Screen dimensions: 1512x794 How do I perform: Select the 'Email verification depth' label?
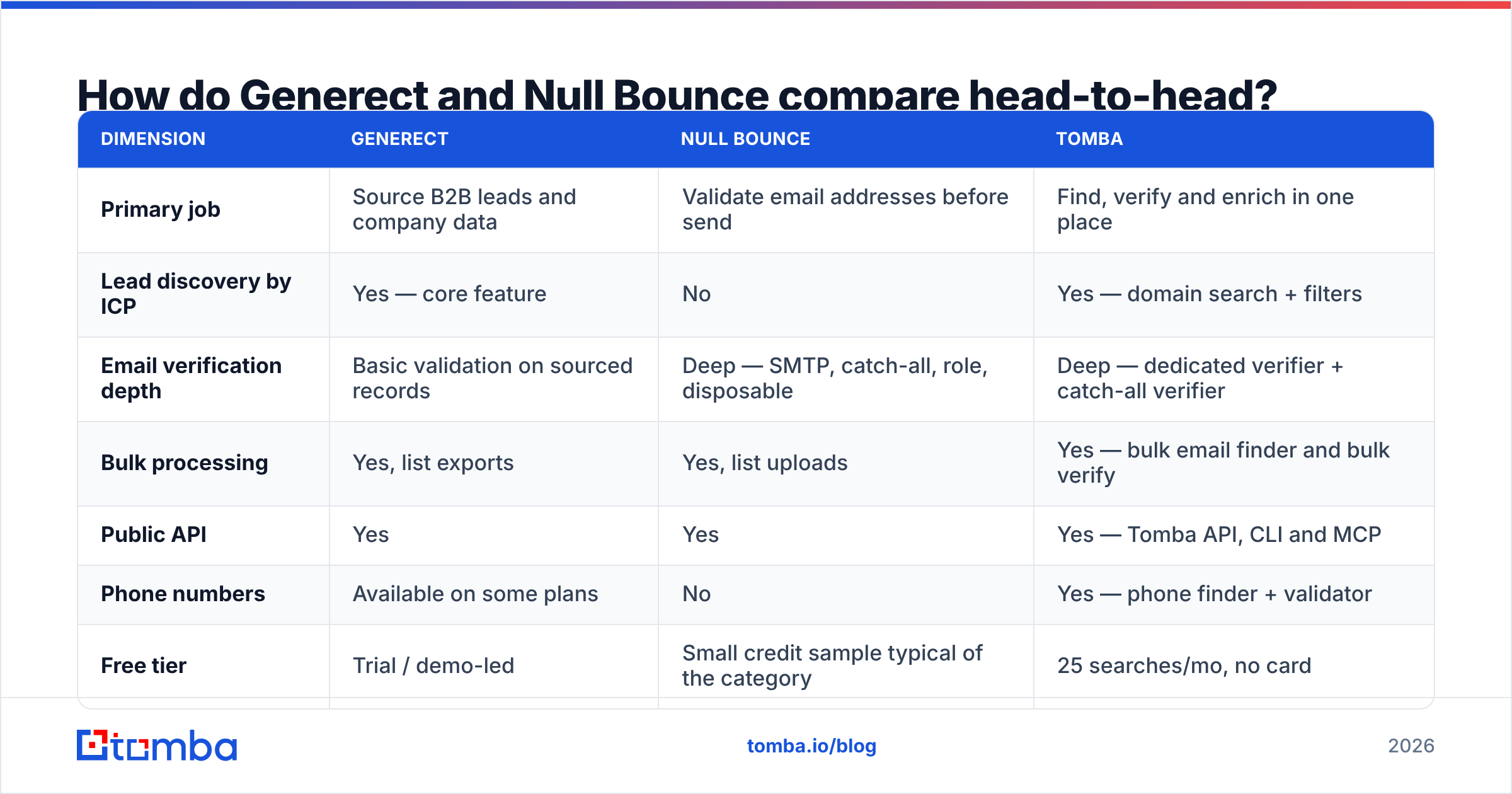tap(191, 378)
